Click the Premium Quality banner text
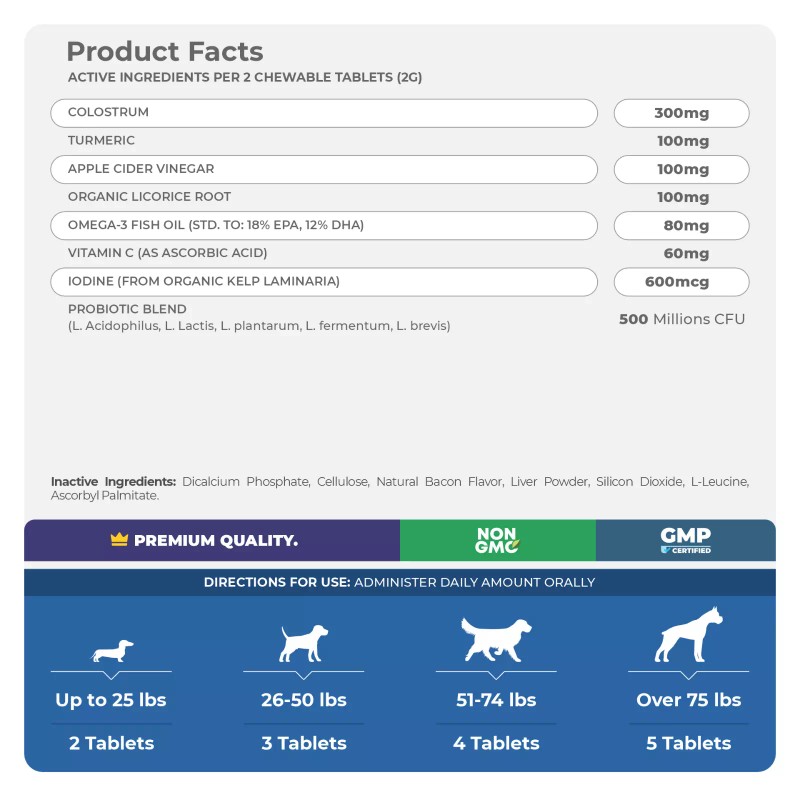The width and height of the screenshot is (800, 800). point(216,541)
